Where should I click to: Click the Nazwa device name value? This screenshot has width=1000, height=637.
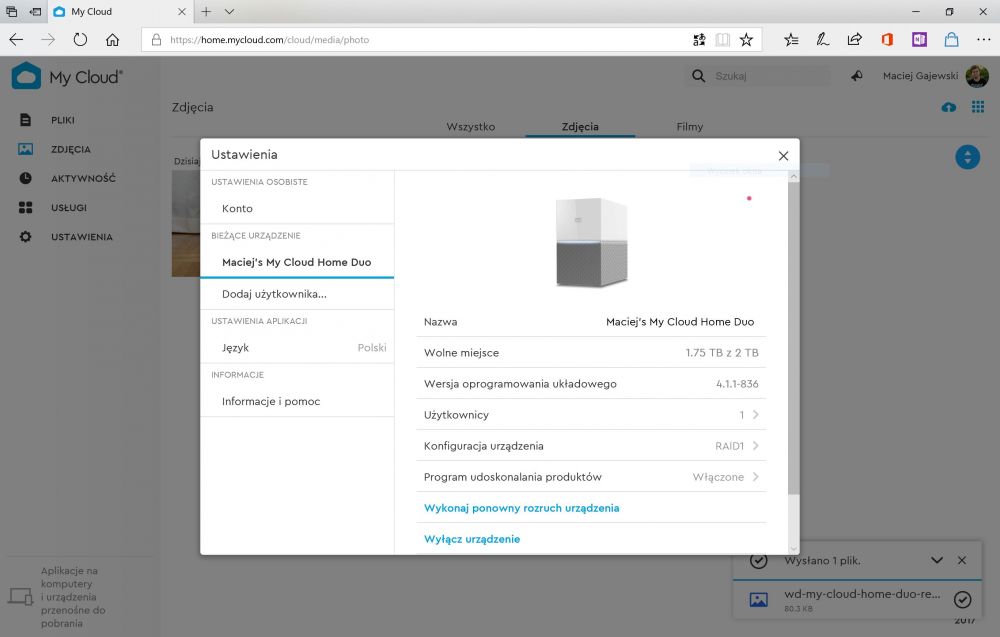(x=680, y=322)
